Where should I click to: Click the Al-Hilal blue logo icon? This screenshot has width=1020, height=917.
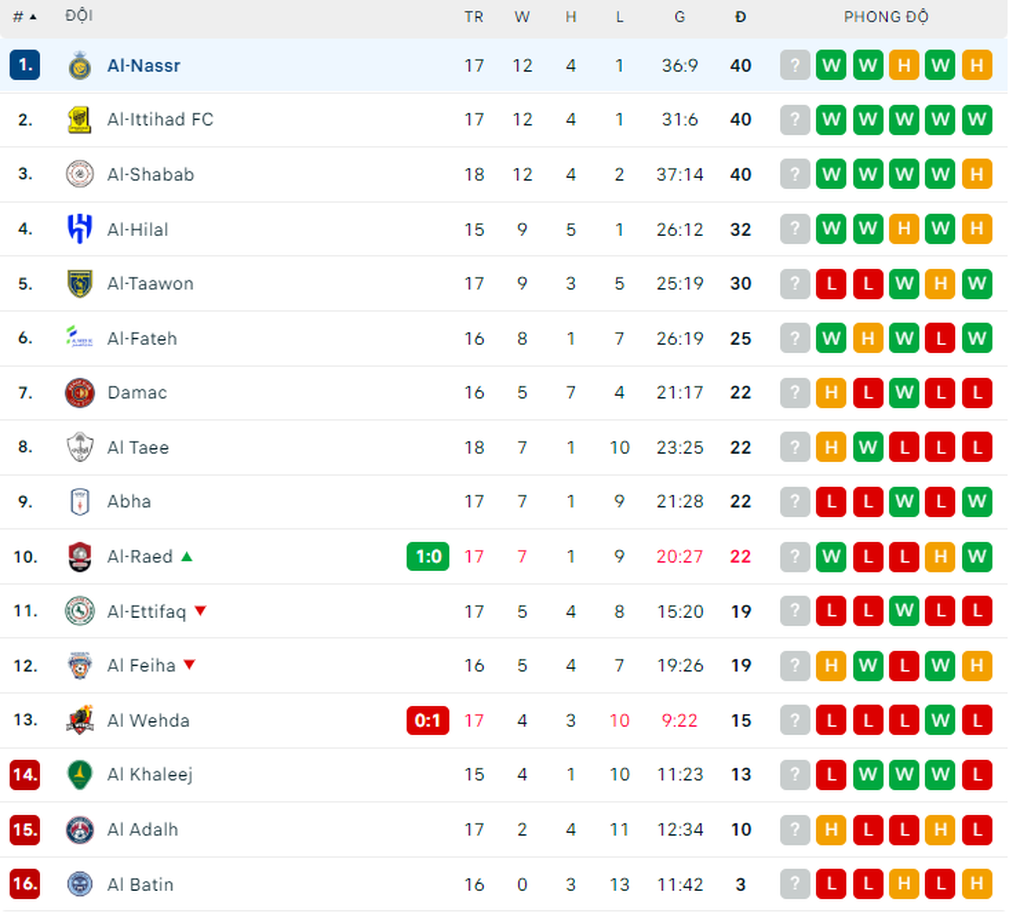tap(79, 229)
